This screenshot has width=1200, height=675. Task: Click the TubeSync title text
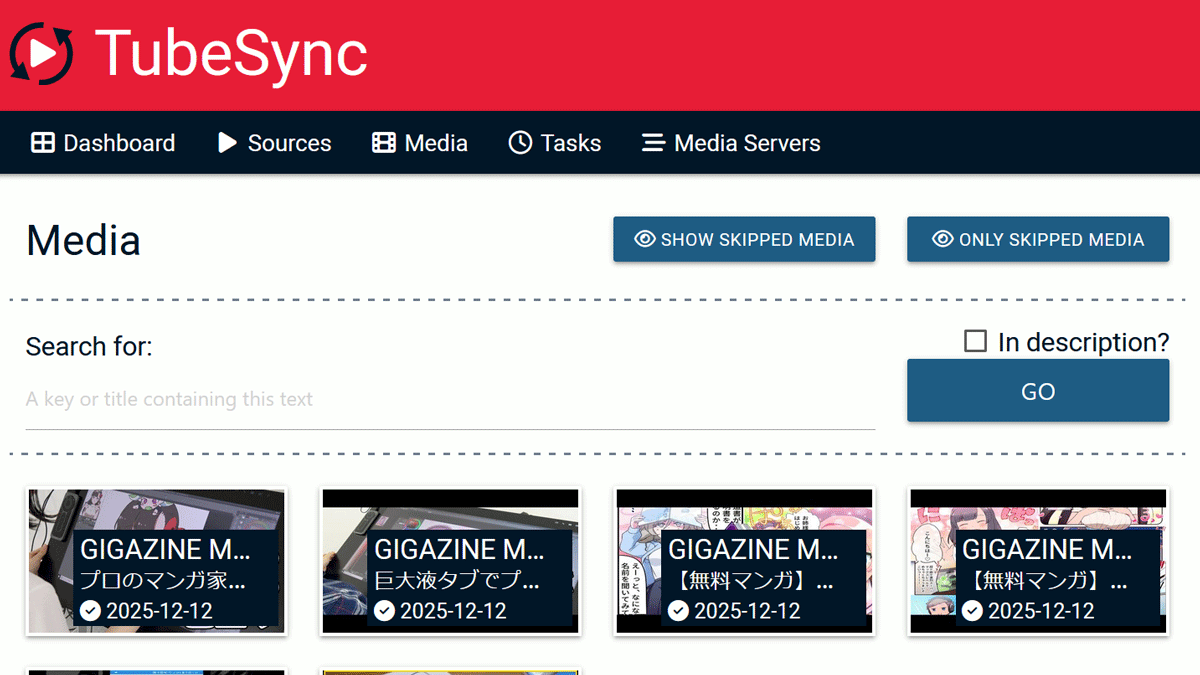pyautogui.click(x=231, y=53)
